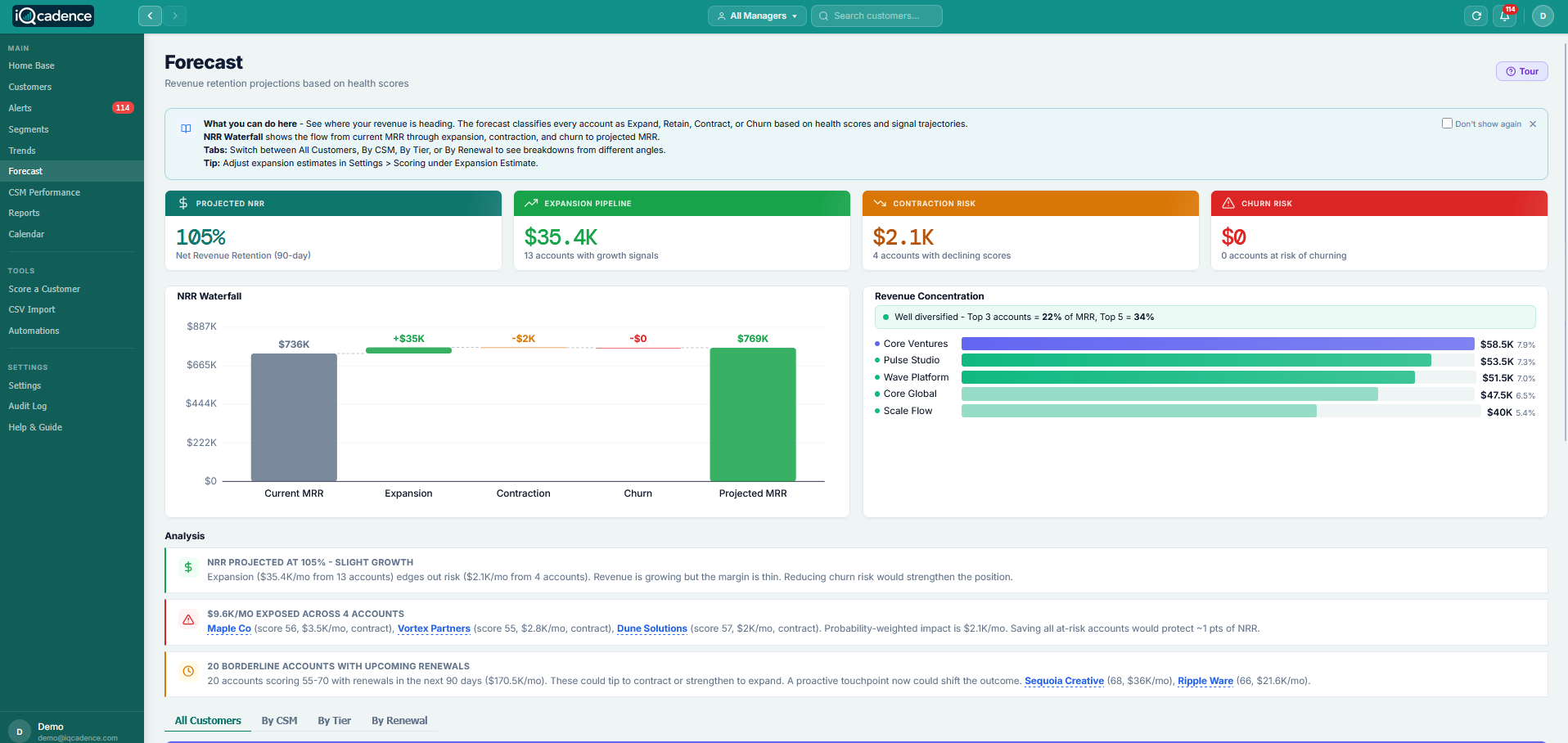Click the clock icon on borderline renewals alert

pyautogui.click(x=188, y=671)
